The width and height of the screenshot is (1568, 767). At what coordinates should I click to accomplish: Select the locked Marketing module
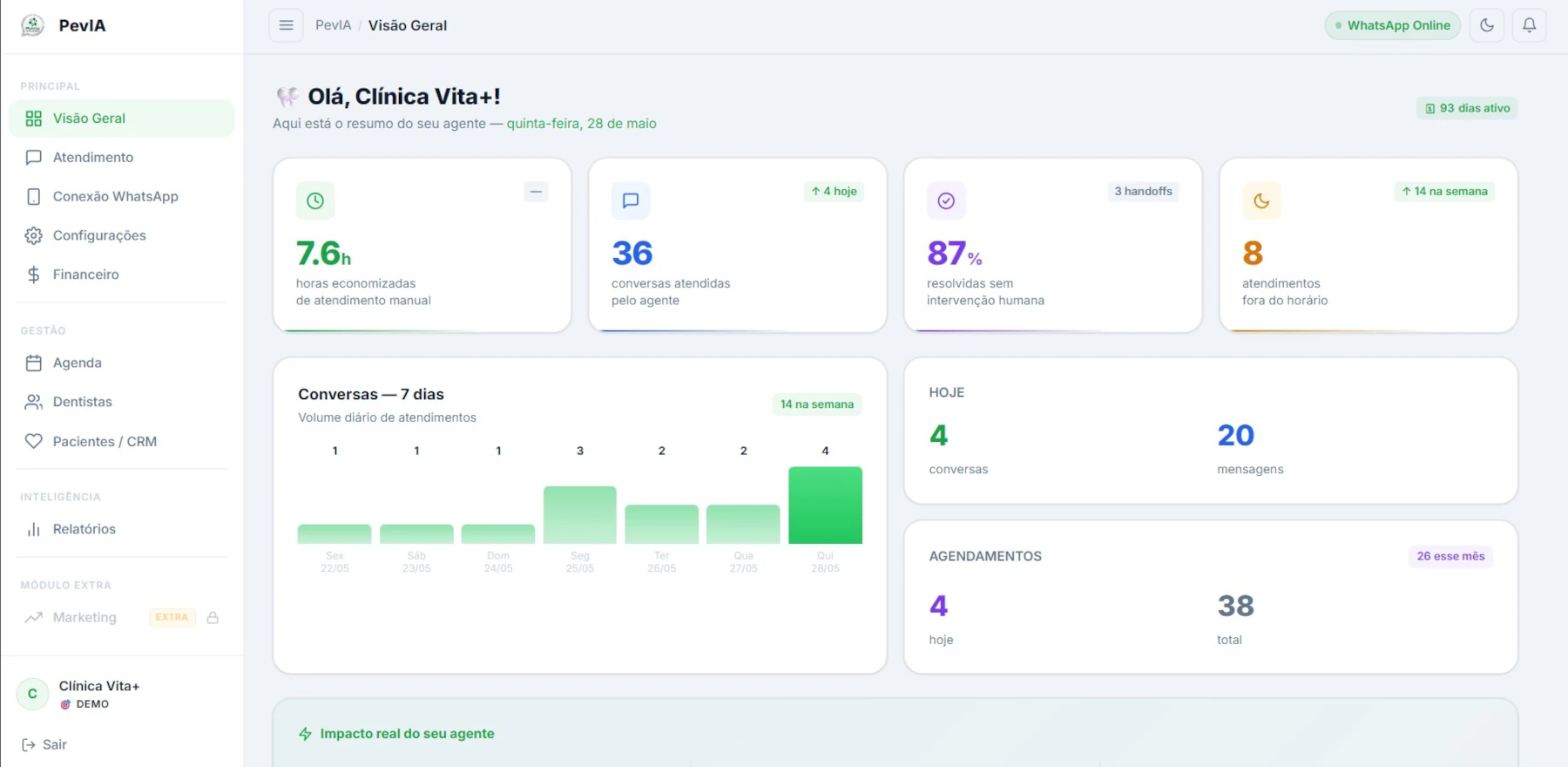(122, 617)
